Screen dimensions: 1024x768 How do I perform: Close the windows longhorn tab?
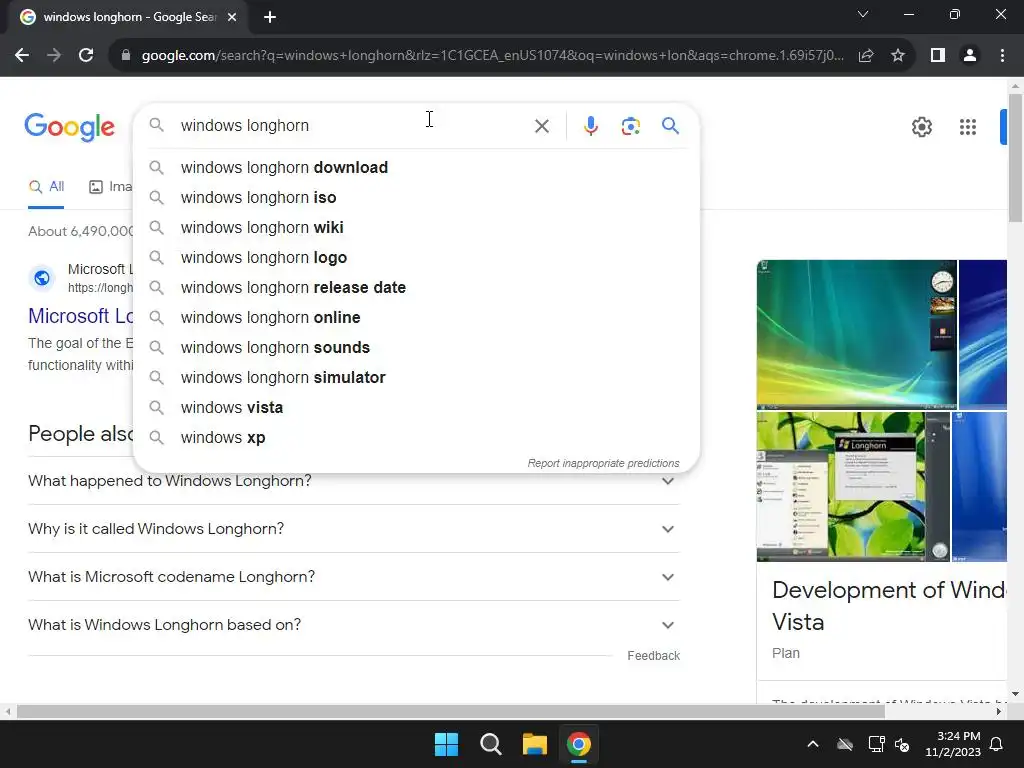click(x=232, y=17)
